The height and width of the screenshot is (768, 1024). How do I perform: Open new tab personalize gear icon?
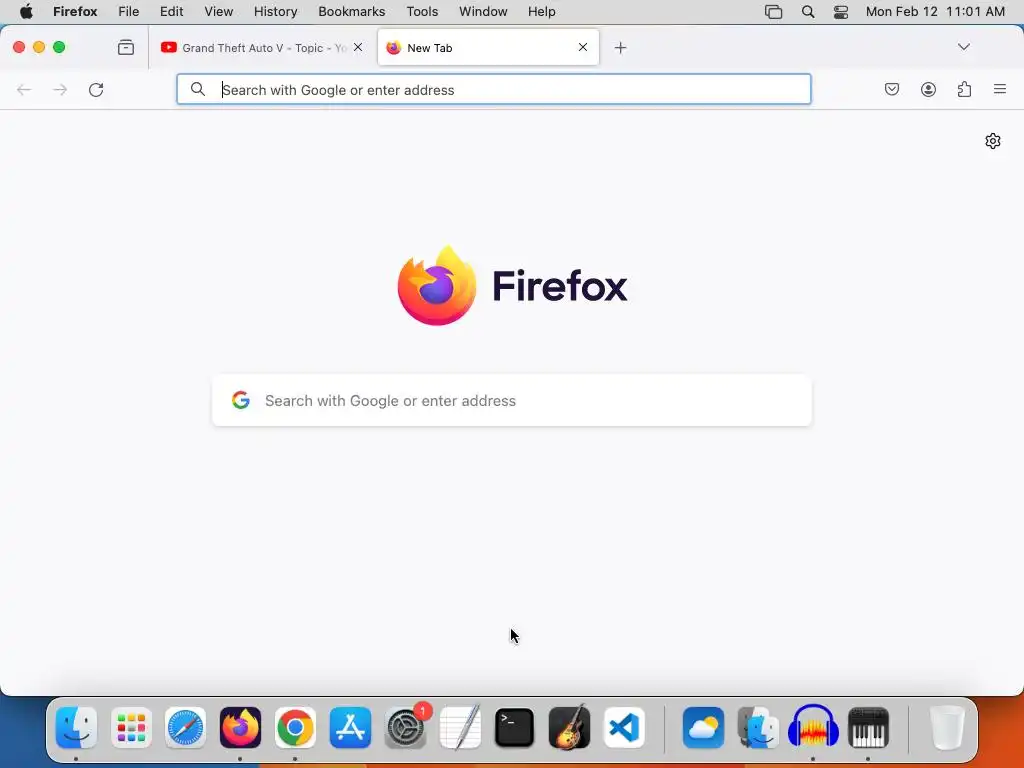993,141
